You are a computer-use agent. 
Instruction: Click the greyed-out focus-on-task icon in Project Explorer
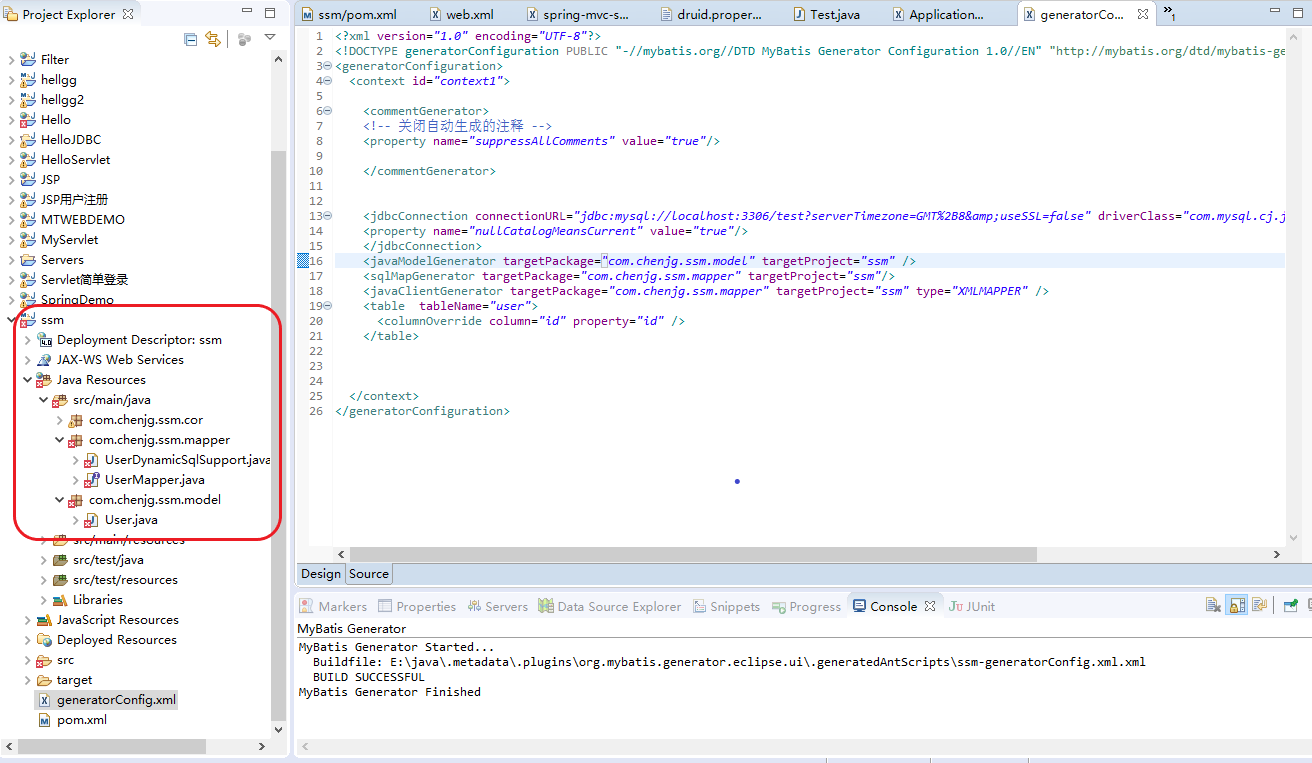point(244,39)
